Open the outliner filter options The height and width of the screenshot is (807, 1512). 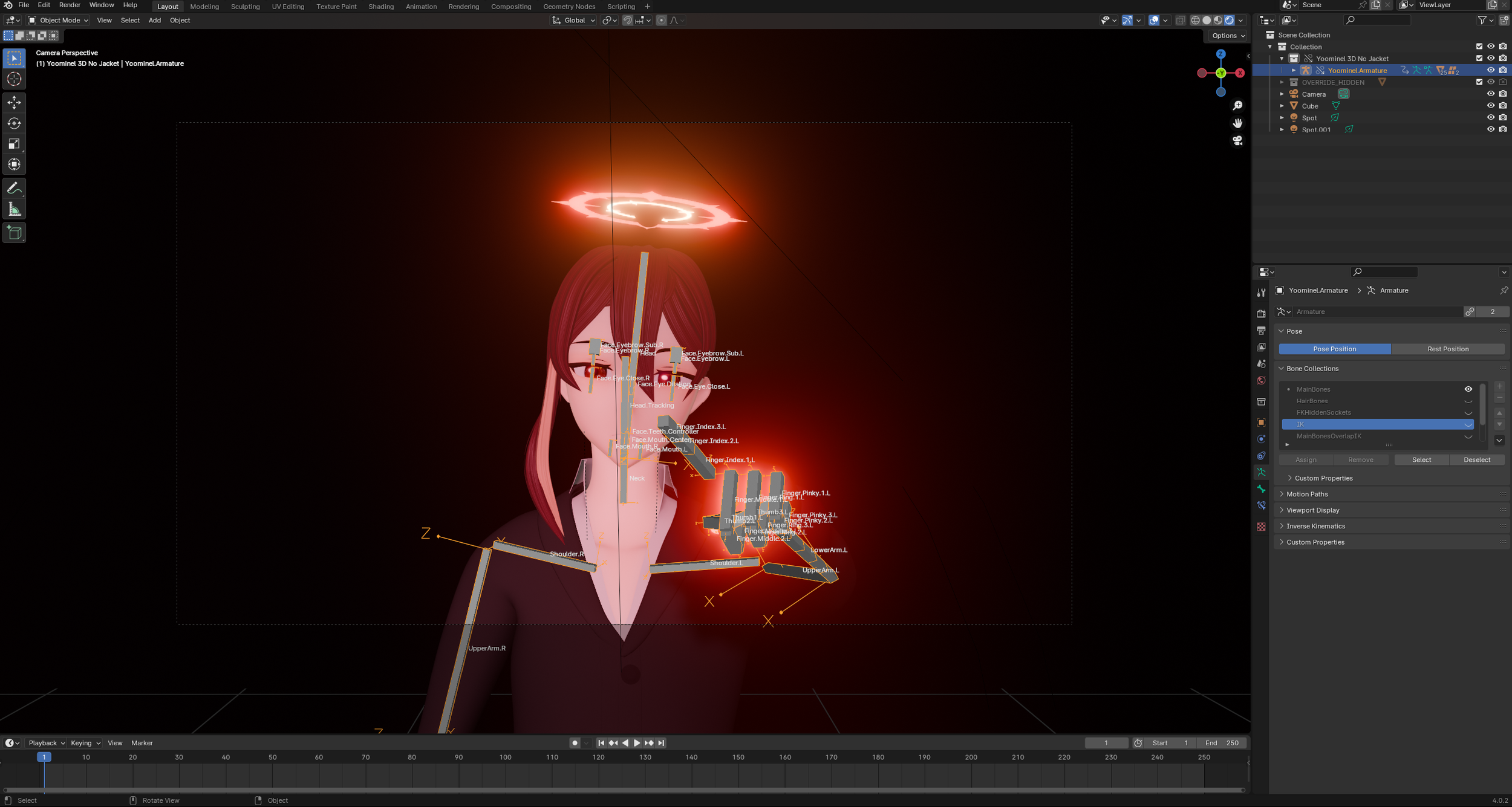[x=1485, y=20]
